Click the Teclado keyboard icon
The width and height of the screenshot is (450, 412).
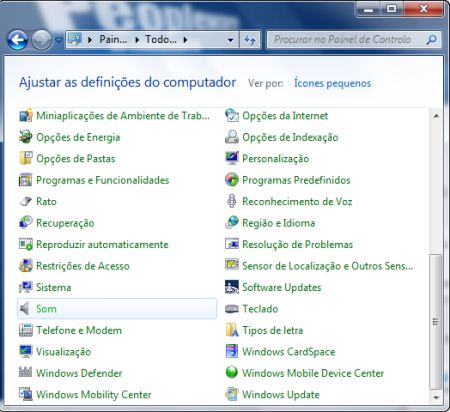[x=232, y=309]
